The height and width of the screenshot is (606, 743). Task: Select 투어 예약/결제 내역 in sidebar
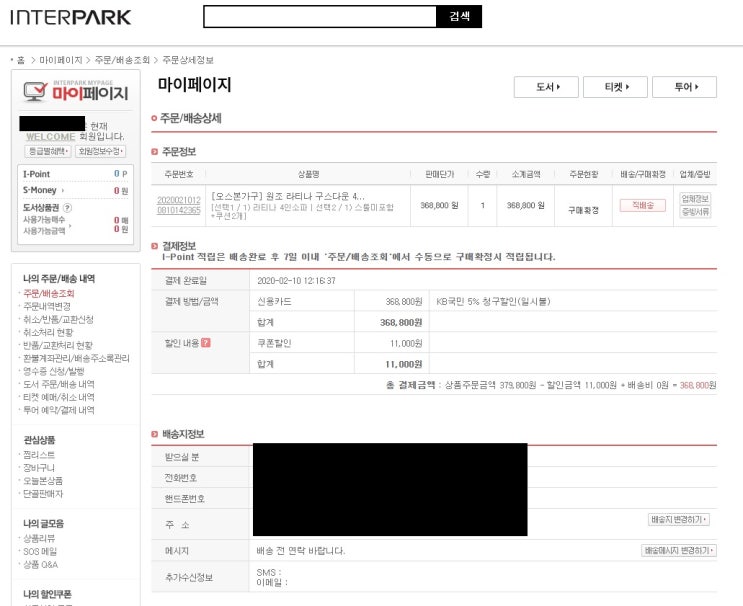(x=59, y=410)
